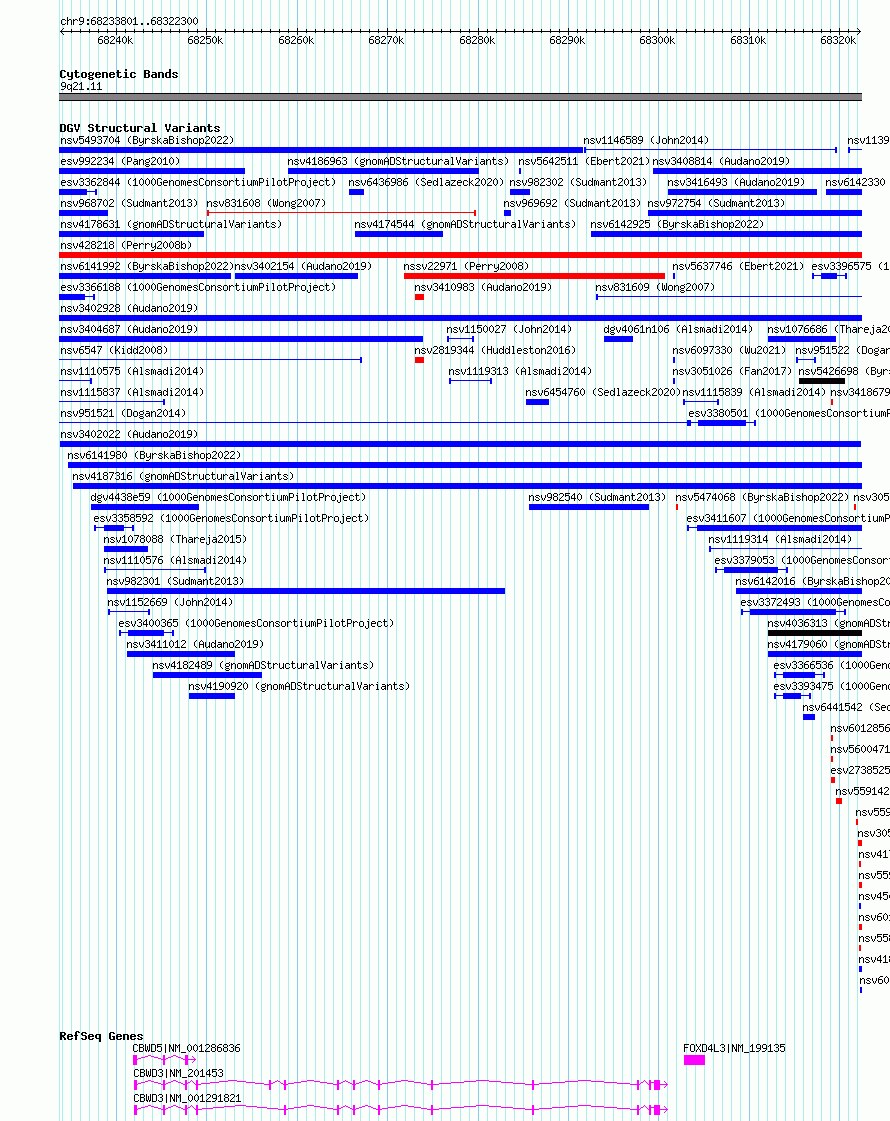Open nsv3408814 (Audano2019) variant label
Screen dimensions: 890x1121
click(x=721, y=161)
